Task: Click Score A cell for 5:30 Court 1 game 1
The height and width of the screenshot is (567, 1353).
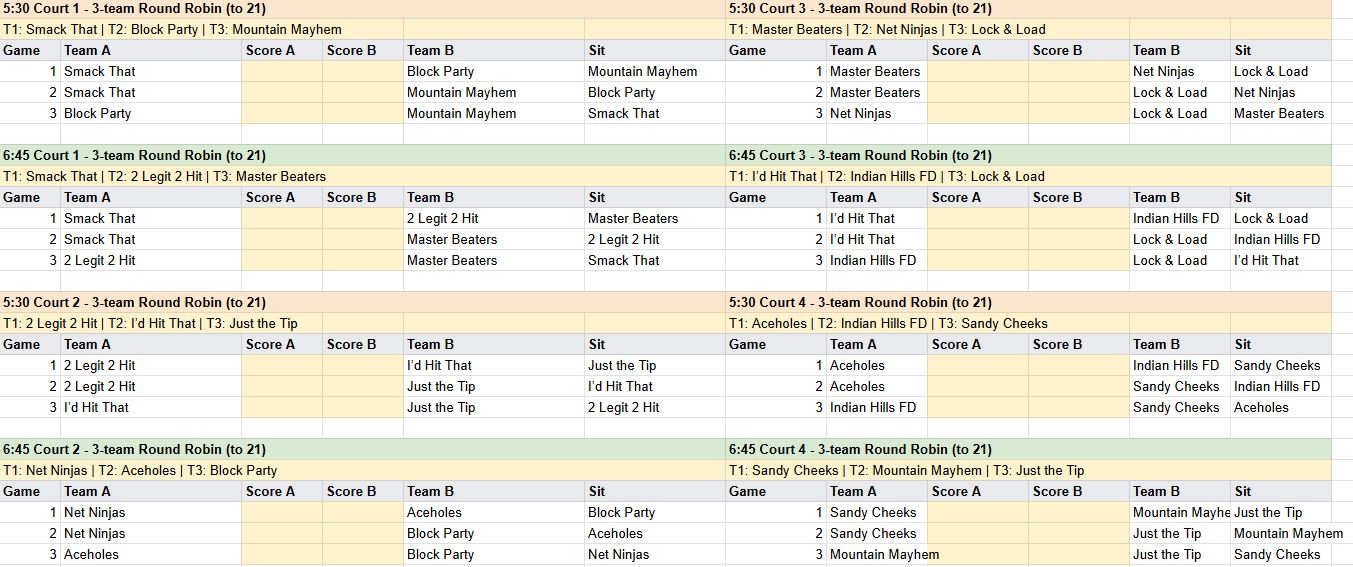Action: click(x=282, y=71)
